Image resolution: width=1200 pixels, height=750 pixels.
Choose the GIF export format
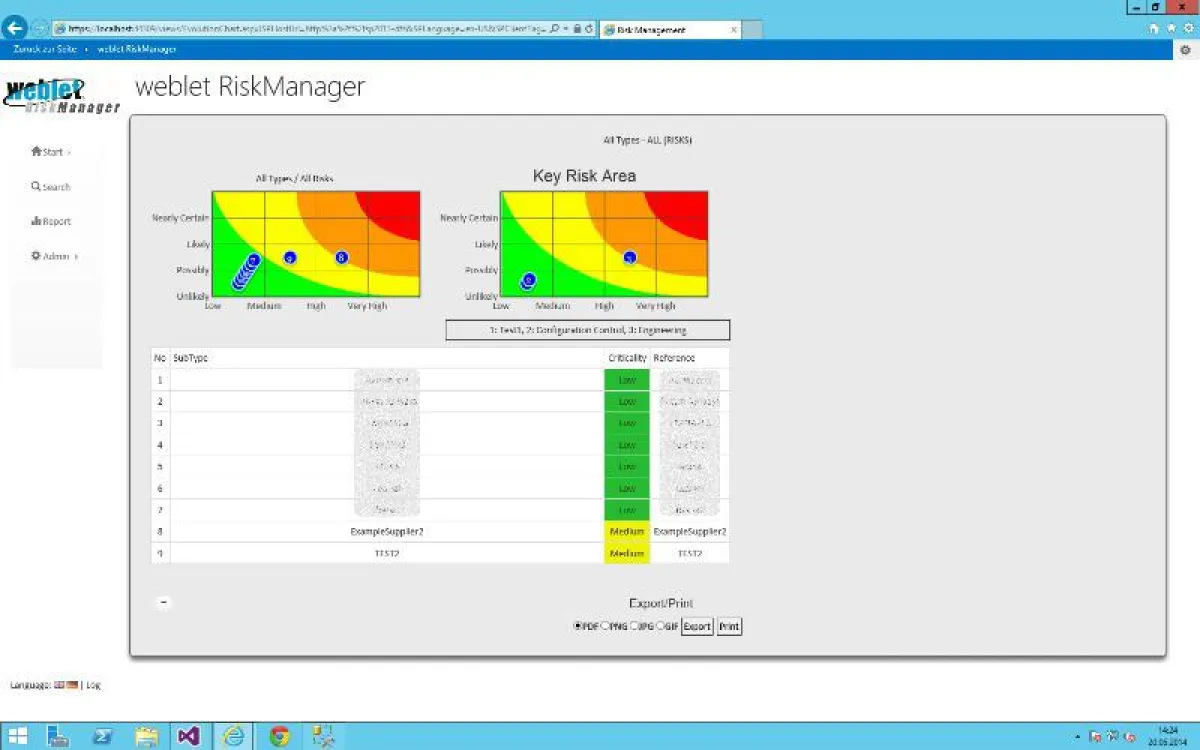pos(660,626)
